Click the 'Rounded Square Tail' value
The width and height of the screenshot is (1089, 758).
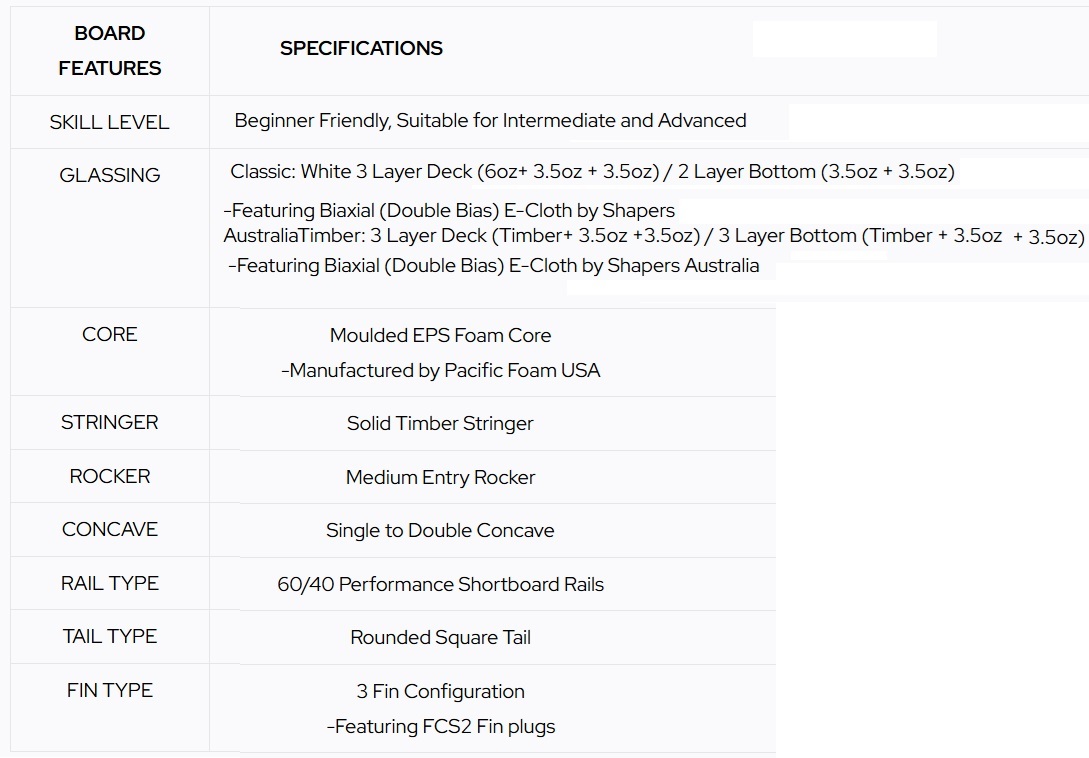point(440,637)
